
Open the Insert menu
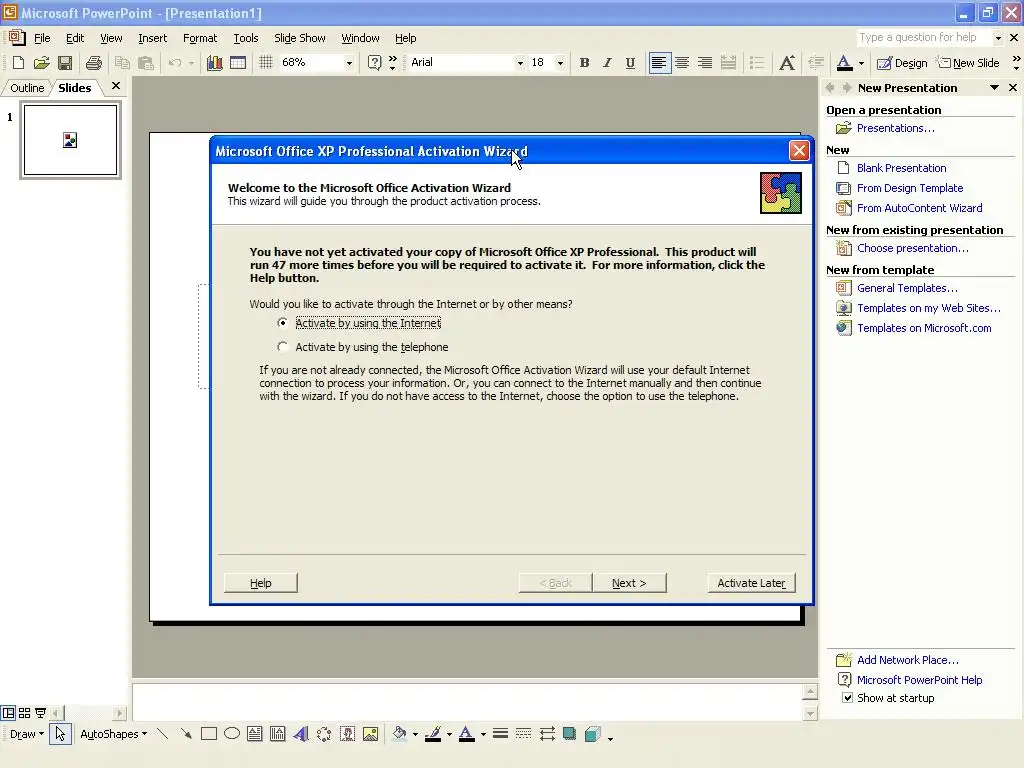pyautogui.click(x=152, y=38)
